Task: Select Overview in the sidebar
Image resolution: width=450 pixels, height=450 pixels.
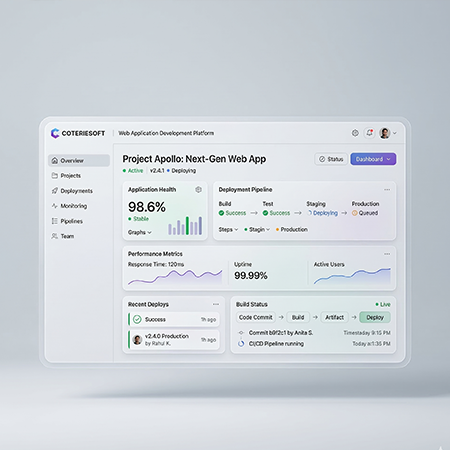Action: click(79, 160)
